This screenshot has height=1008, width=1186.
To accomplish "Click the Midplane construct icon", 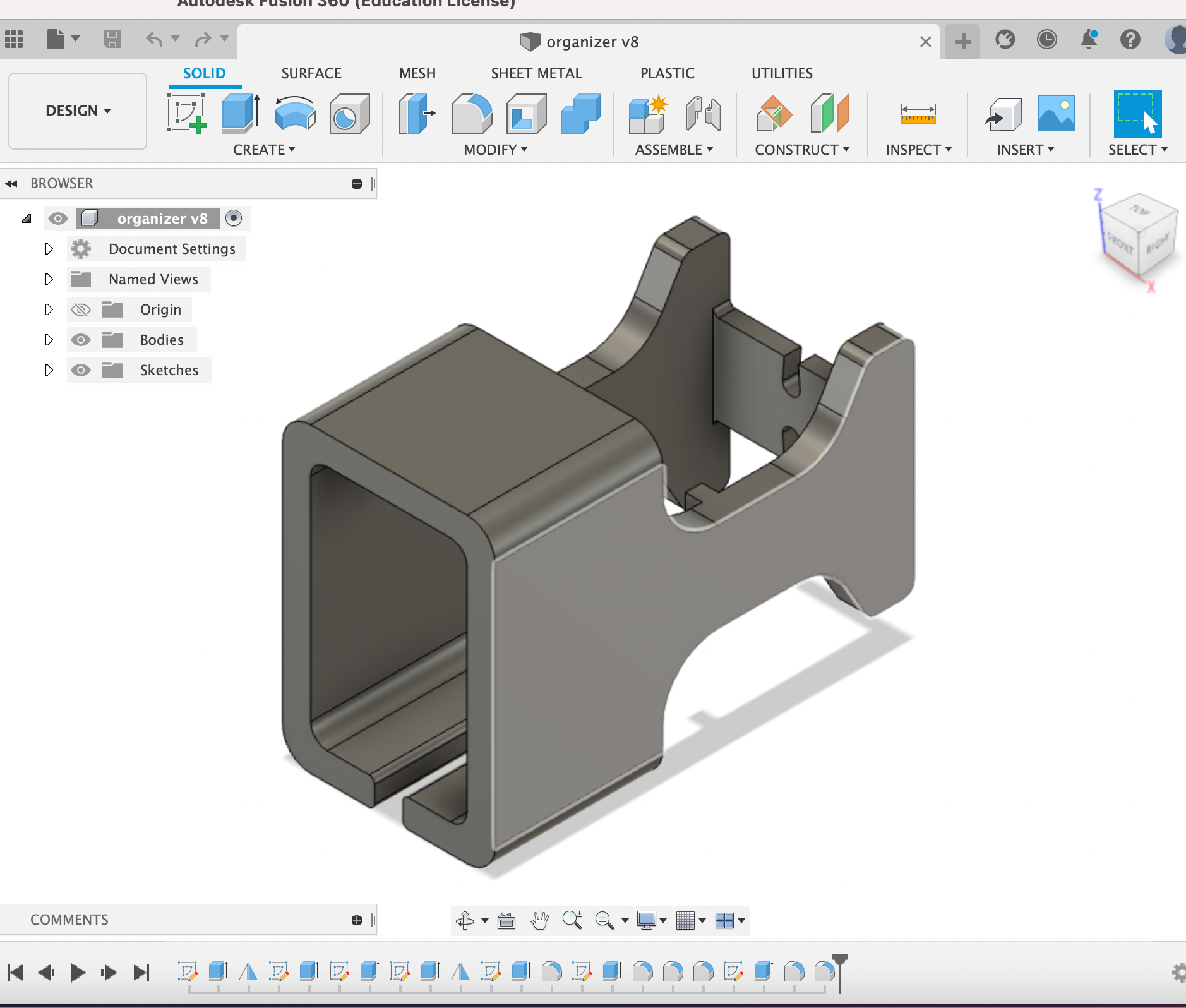I will coord(829,114).
